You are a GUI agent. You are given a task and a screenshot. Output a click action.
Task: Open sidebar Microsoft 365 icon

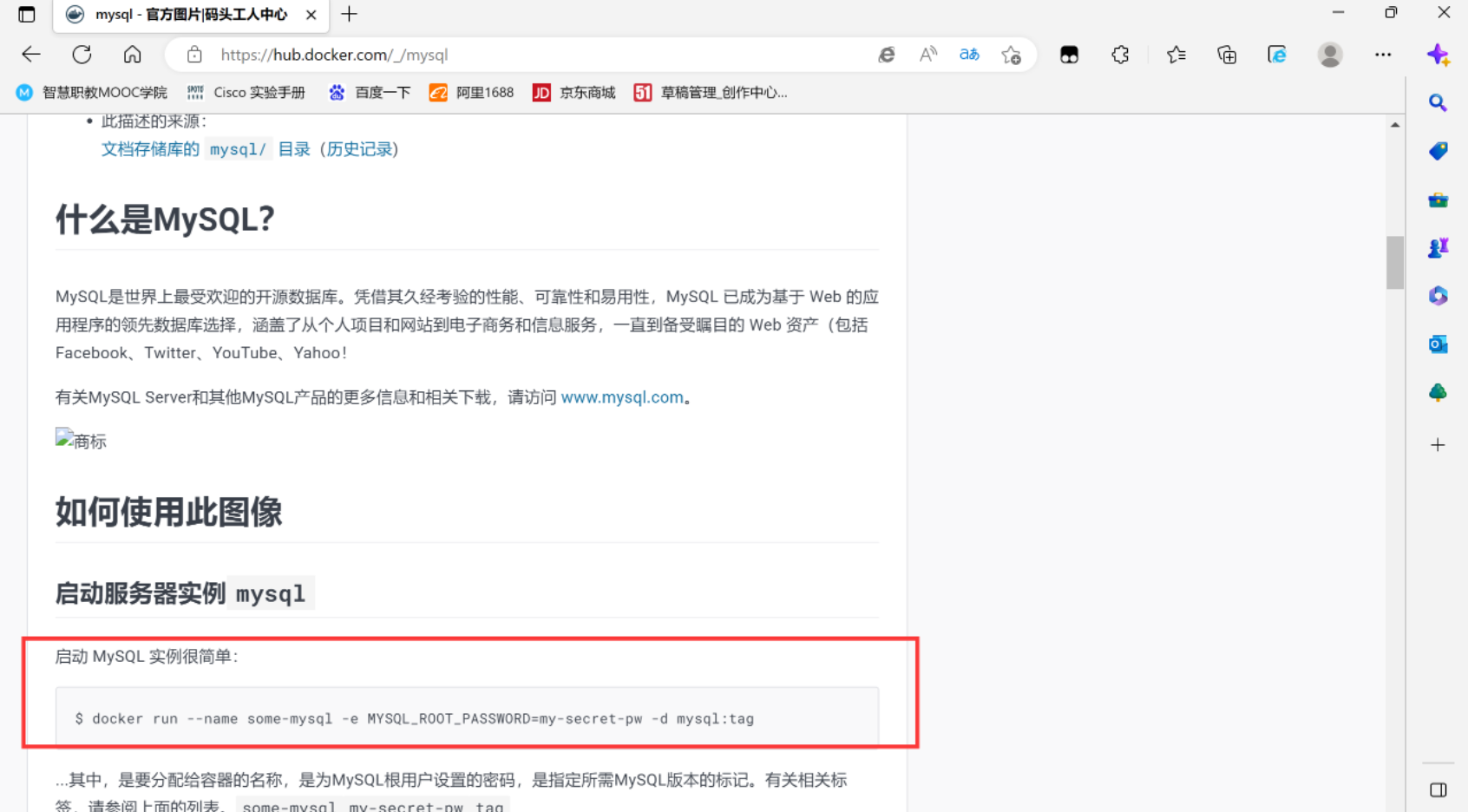[1438, 296]
